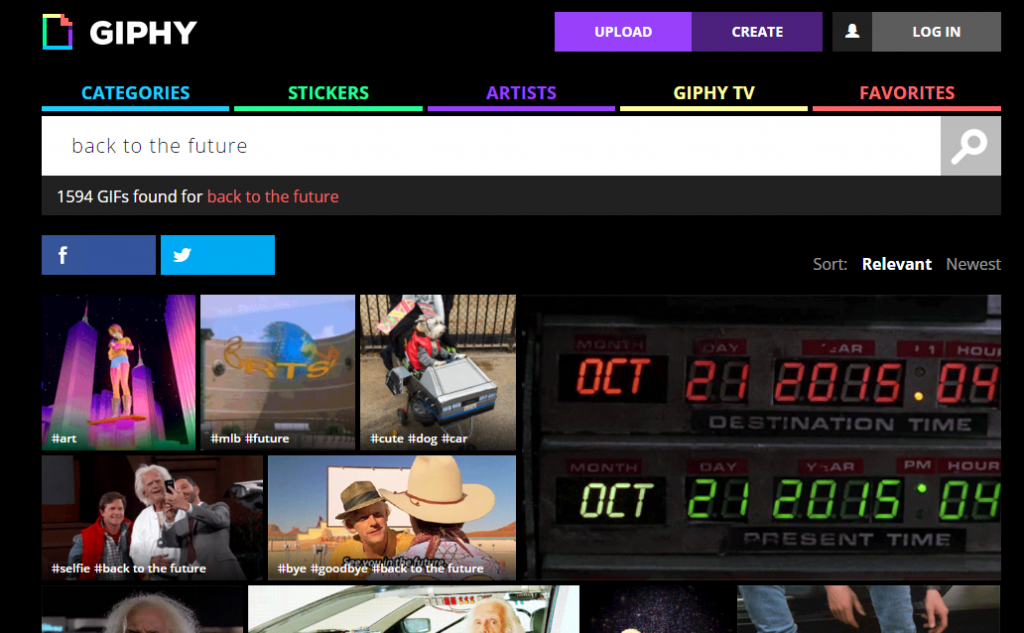Click the user profile icon

point(852,31)
